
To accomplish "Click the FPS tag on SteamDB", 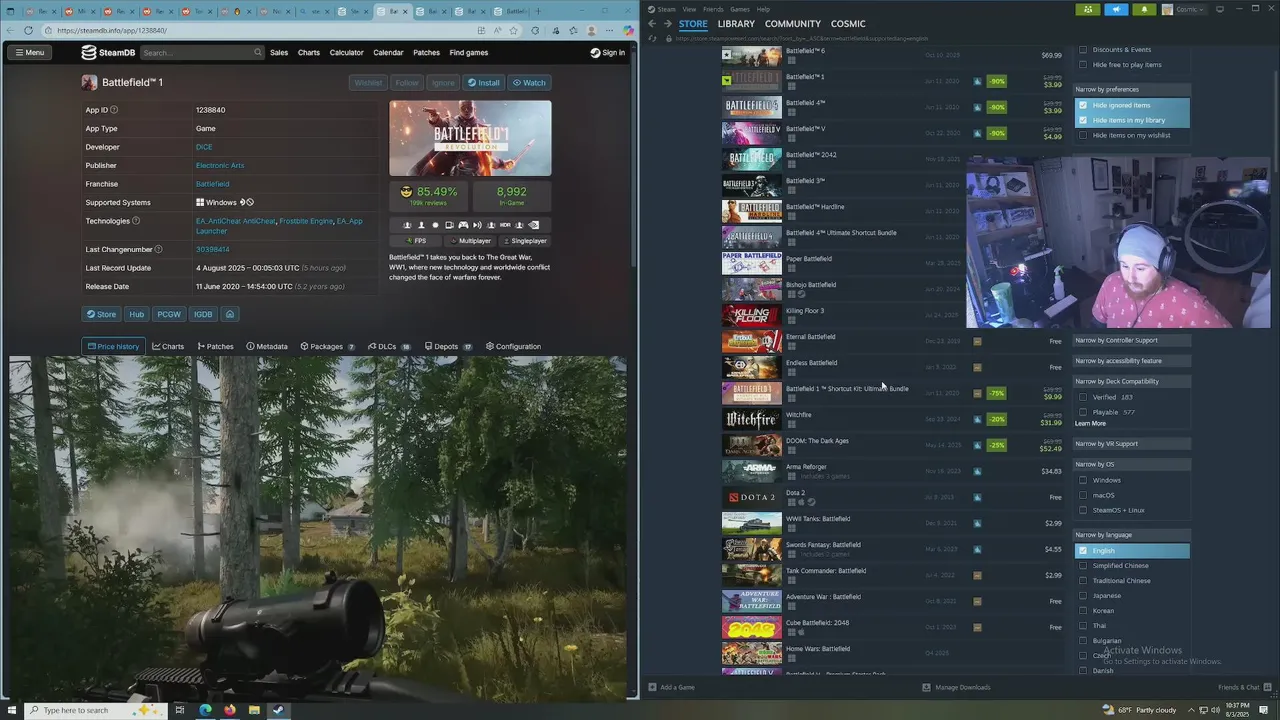I will [416, 241].
